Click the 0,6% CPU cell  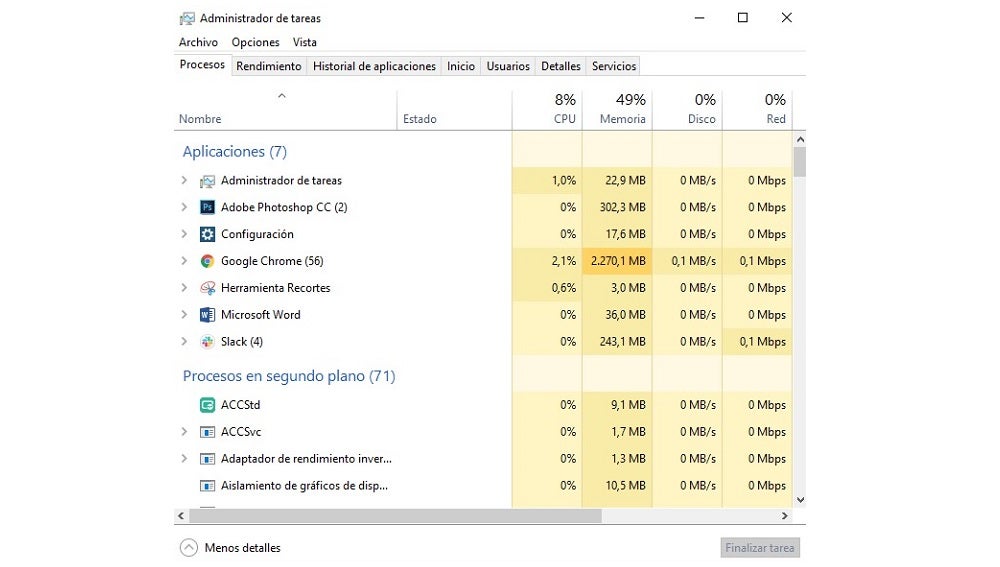click(547, 288)
